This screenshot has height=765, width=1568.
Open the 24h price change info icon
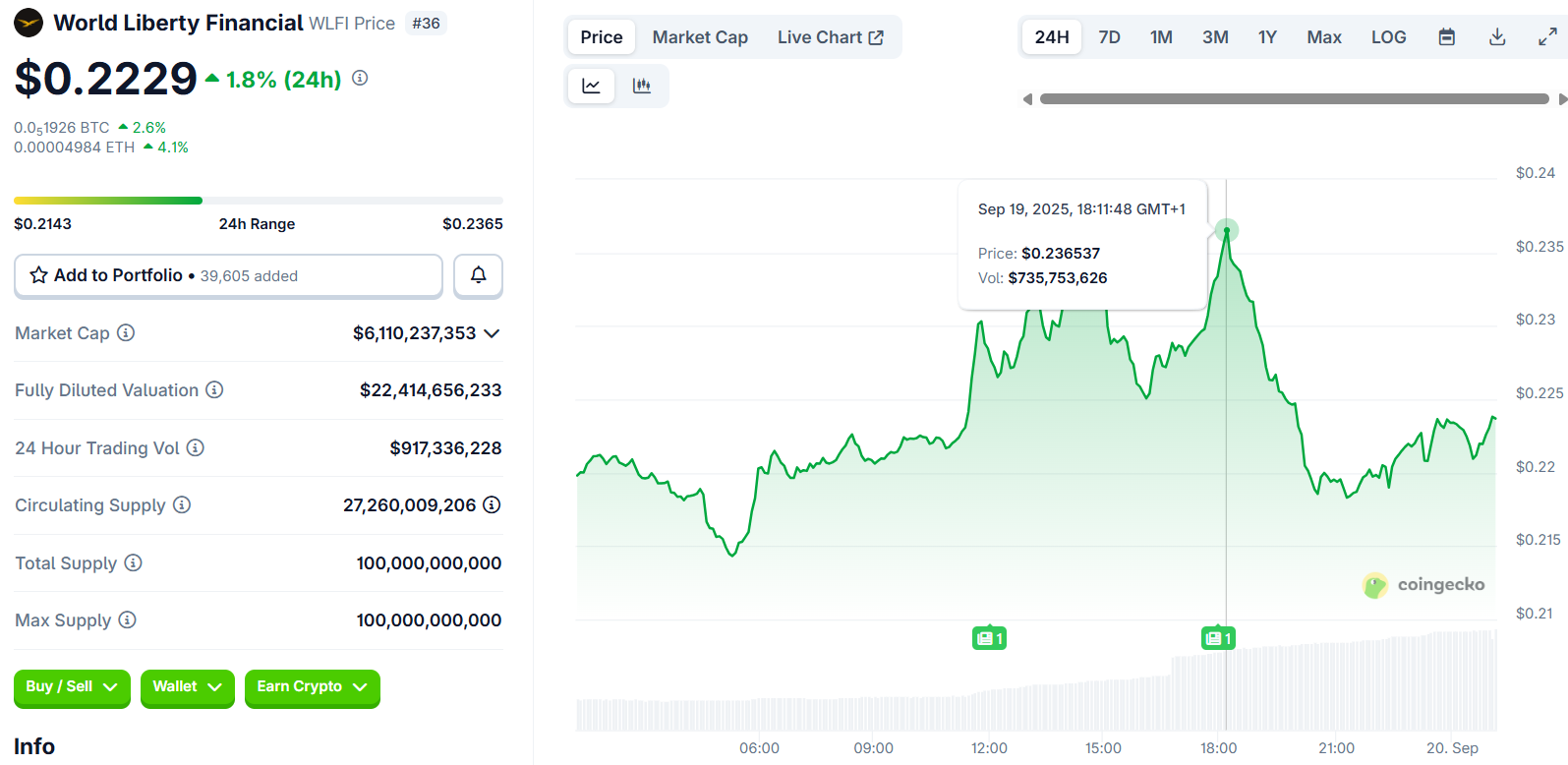pyautogui.click(x=360, y=78)
